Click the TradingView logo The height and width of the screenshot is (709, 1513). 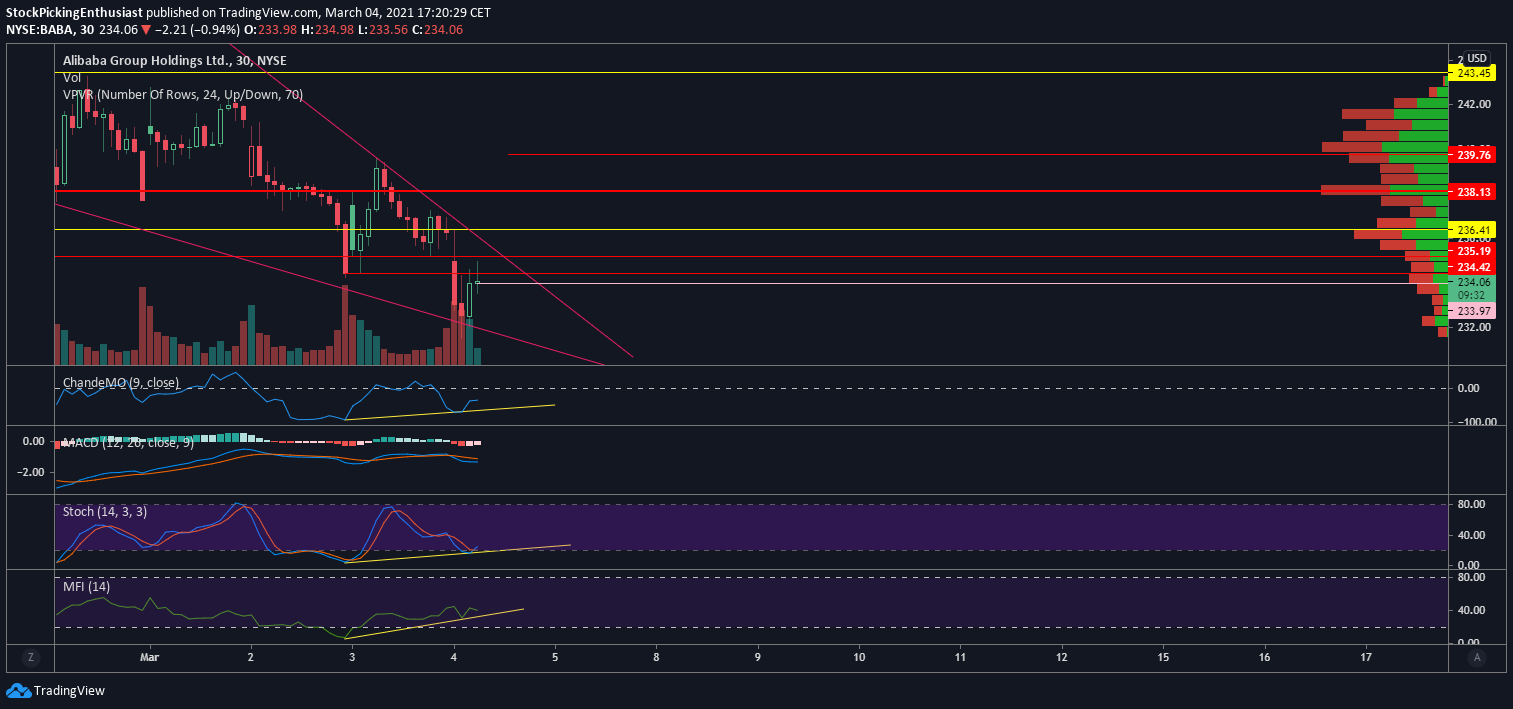pos(55,690)
